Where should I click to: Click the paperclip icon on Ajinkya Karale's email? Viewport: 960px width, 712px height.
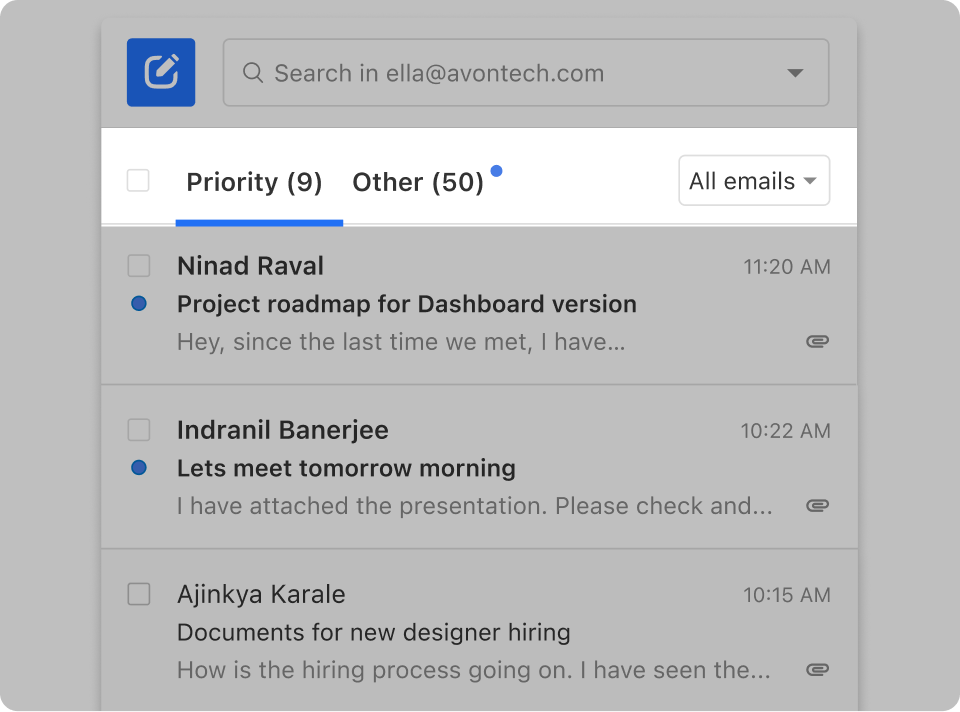[817, 670]
